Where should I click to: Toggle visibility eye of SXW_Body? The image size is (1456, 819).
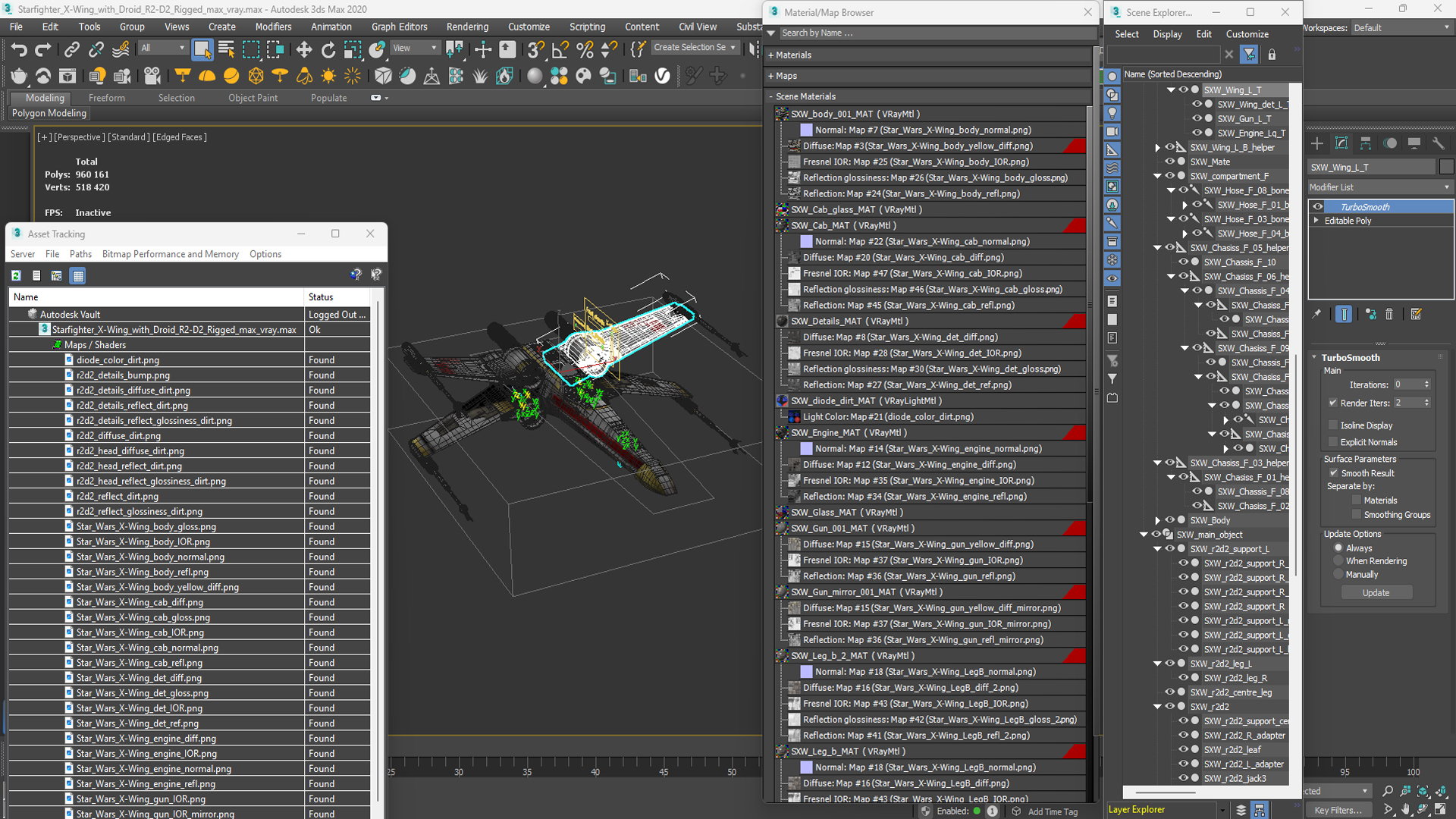tap(1169, 520)
